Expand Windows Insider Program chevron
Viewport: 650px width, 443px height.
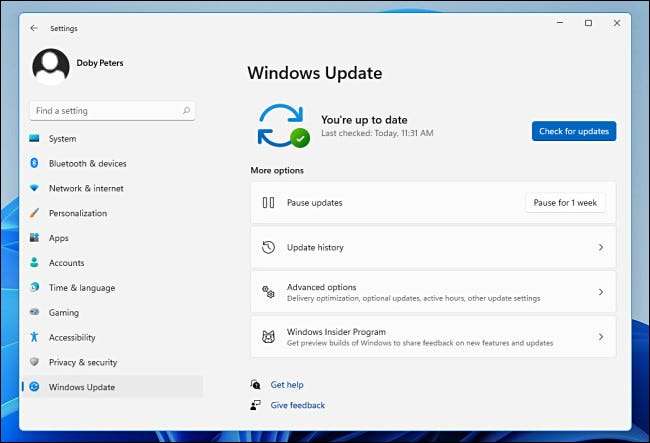pos(600,337)
